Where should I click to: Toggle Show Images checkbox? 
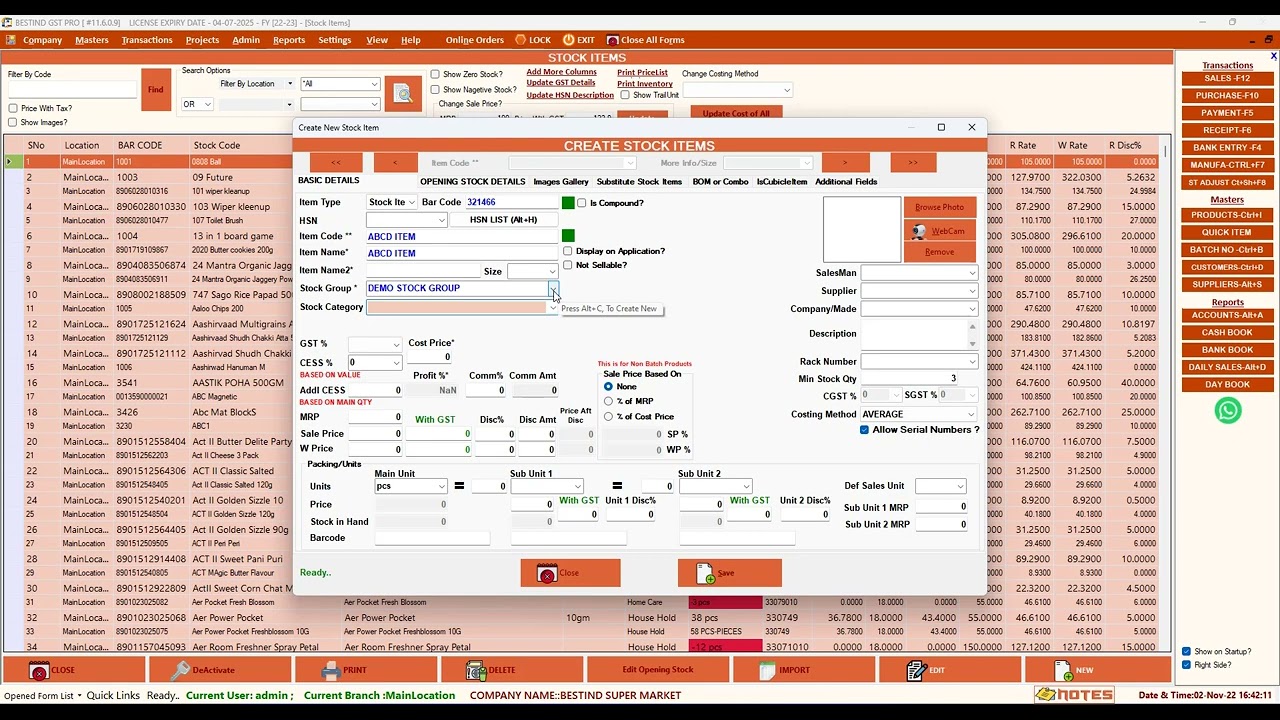click(13, 122)
